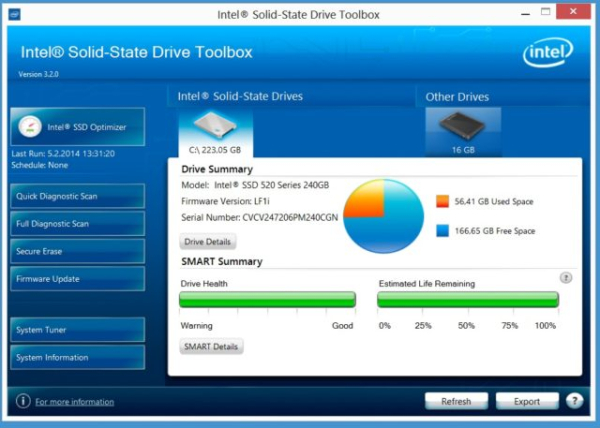Open the Secure Erase option
The width and height of the screenshot is (600, 428).
click(78, 251)
